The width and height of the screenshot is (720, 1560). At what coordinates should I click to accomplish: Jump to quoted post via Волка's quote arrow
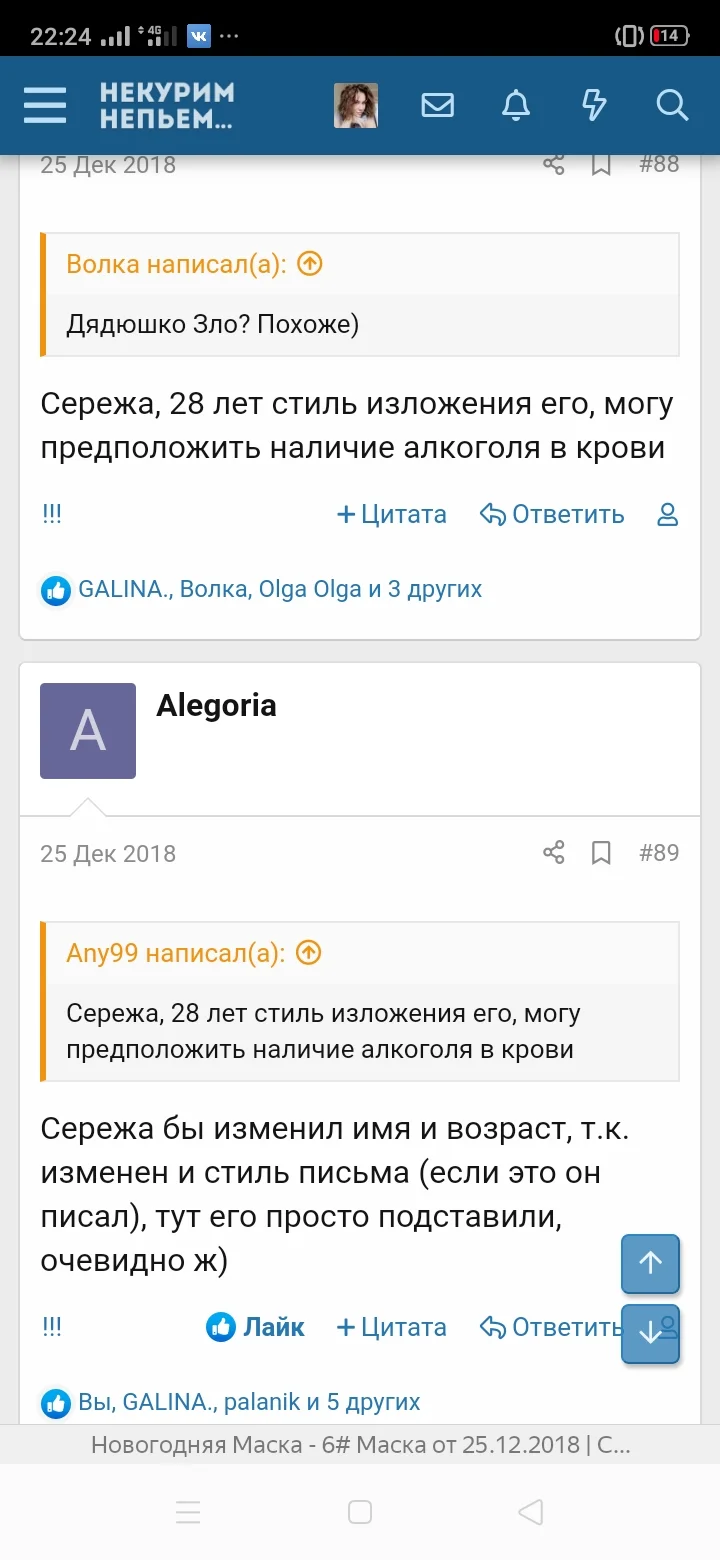pos(309,264)
